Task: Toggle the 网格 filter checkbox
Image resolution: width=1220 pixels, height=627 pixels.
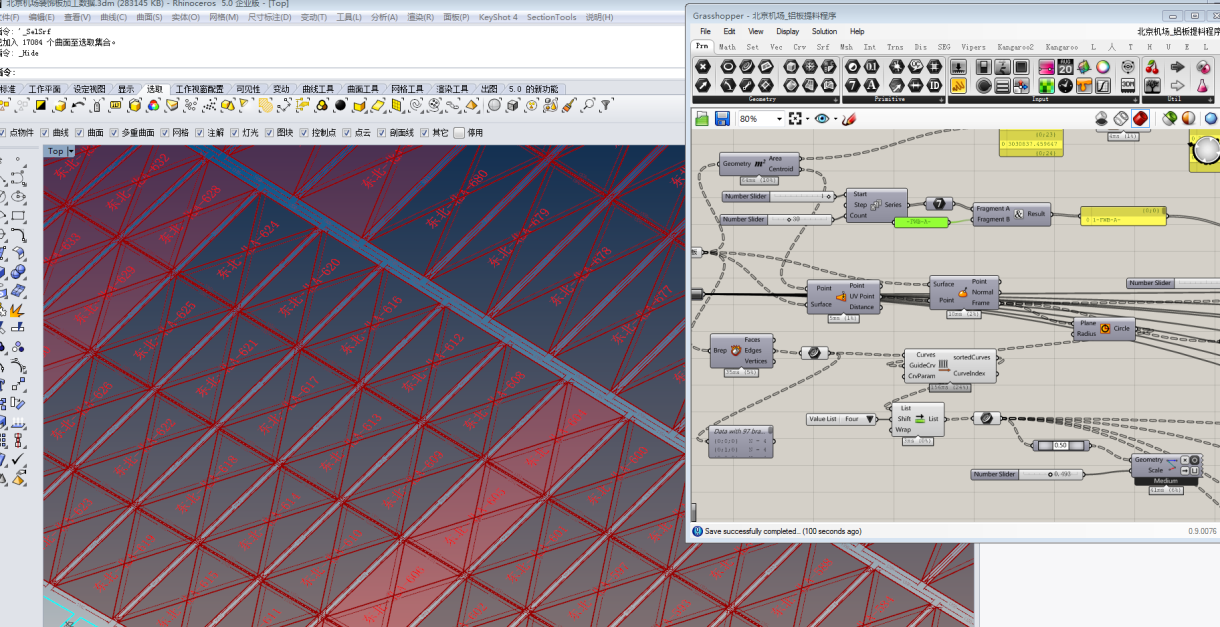Action: 166,133
